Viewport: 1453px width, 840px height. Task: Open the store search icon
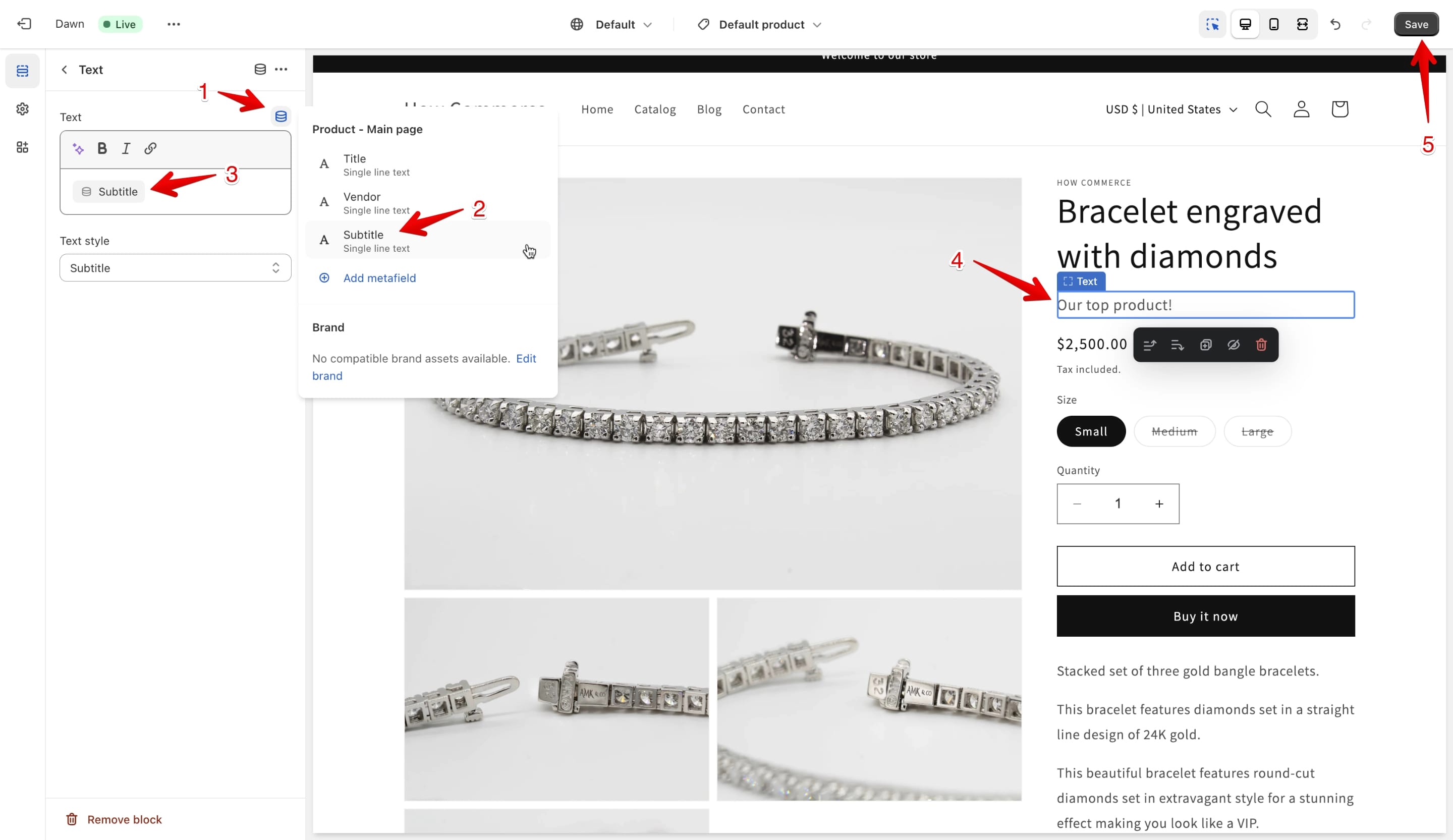(x=1263, y=109)
